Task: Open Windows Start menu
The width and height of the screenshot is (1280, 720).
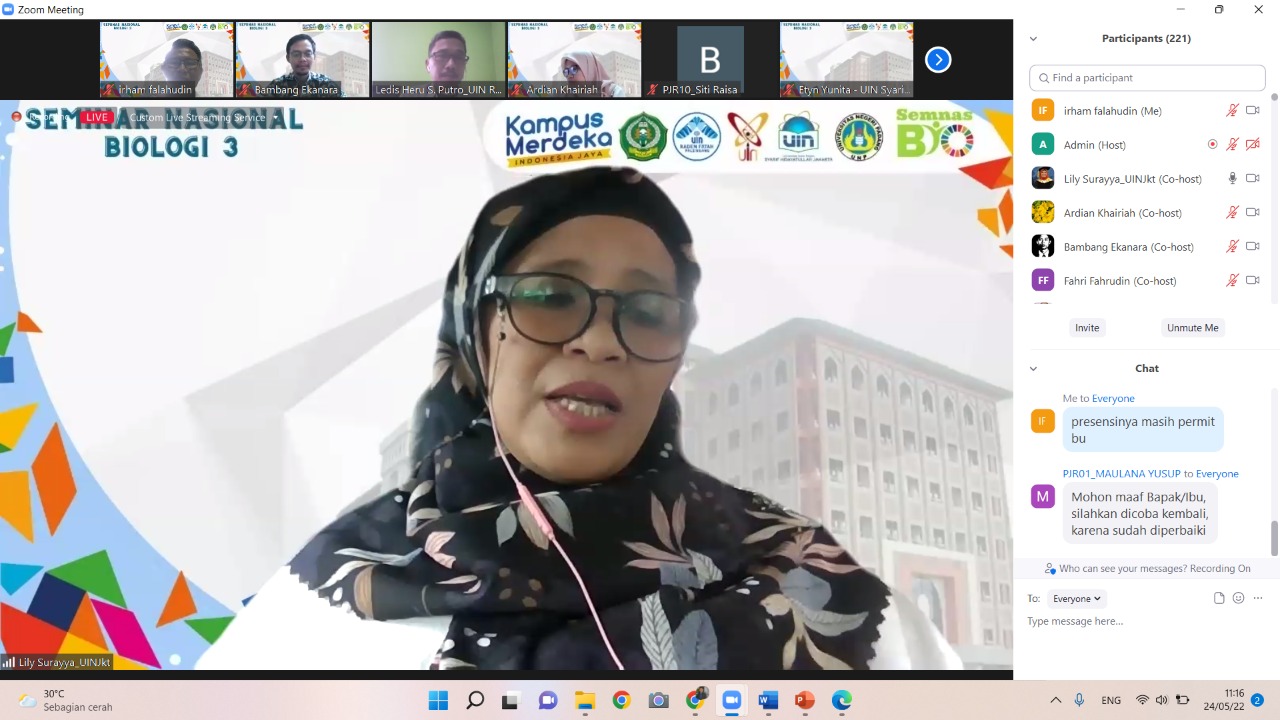Action: tap(438, 700)
